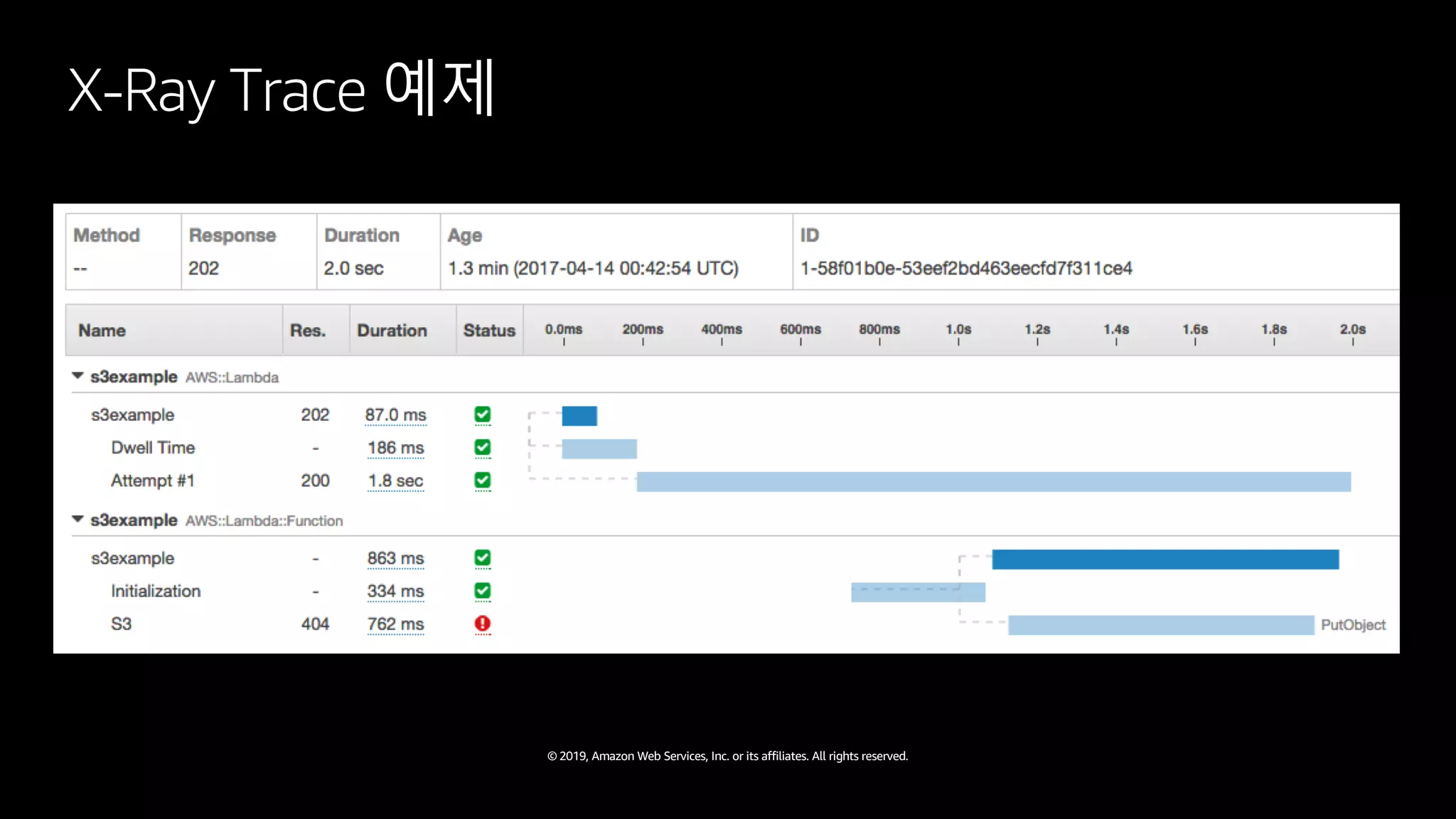Select the Attempt #1 timeline bar
This screenshot has width=1456, height=819.
click(994, 482)
